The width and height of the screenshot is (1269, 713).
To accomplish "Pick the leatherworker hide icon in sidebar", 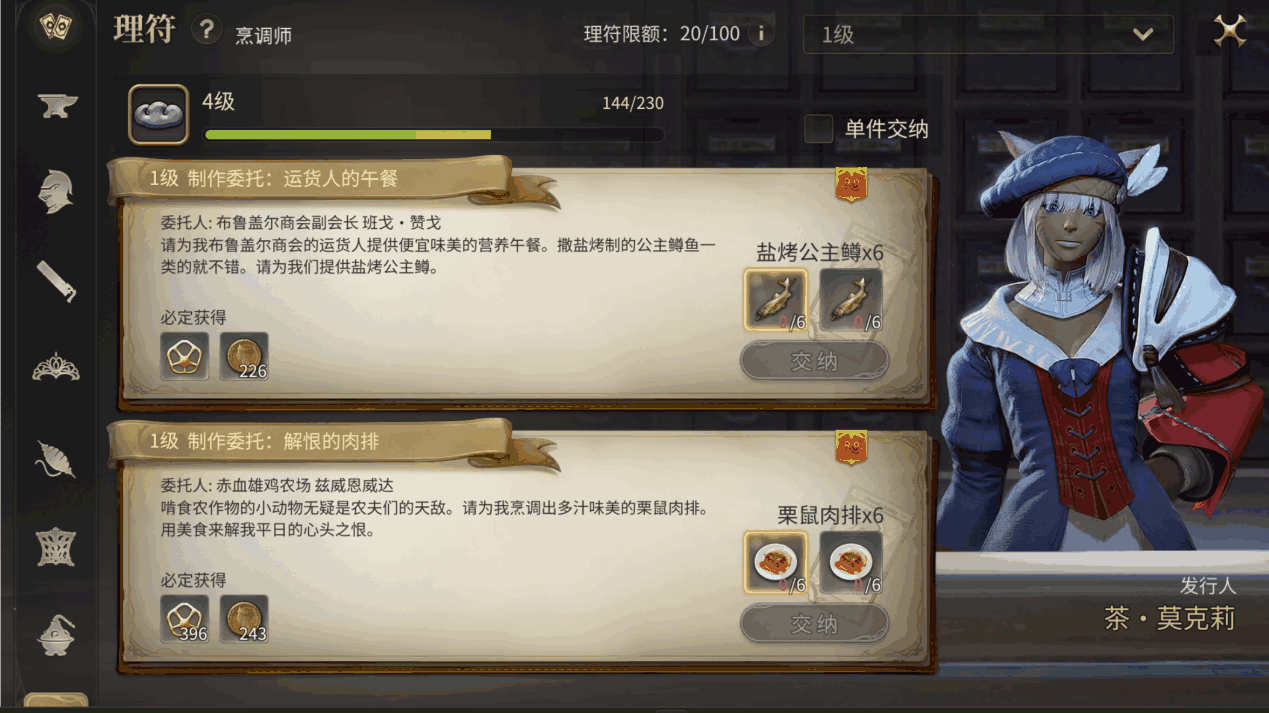I will click(x=56, y=459).
